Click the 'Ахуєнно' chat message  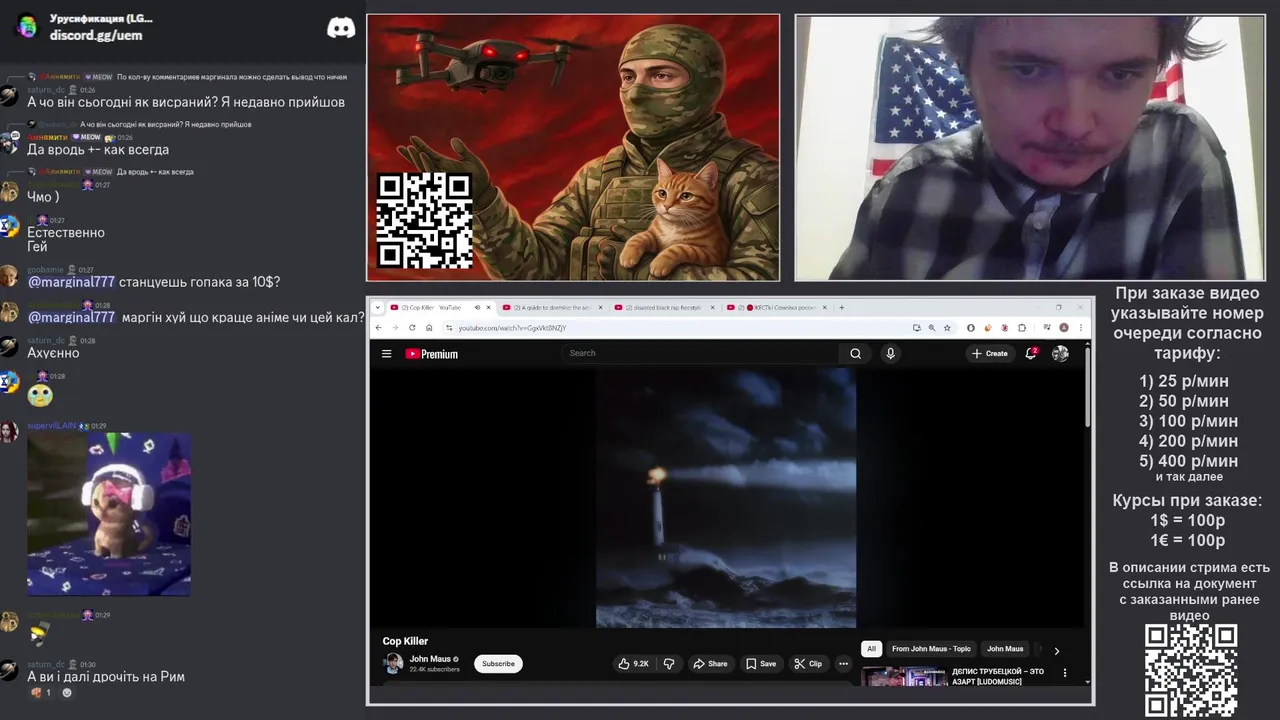click(53, 353)
